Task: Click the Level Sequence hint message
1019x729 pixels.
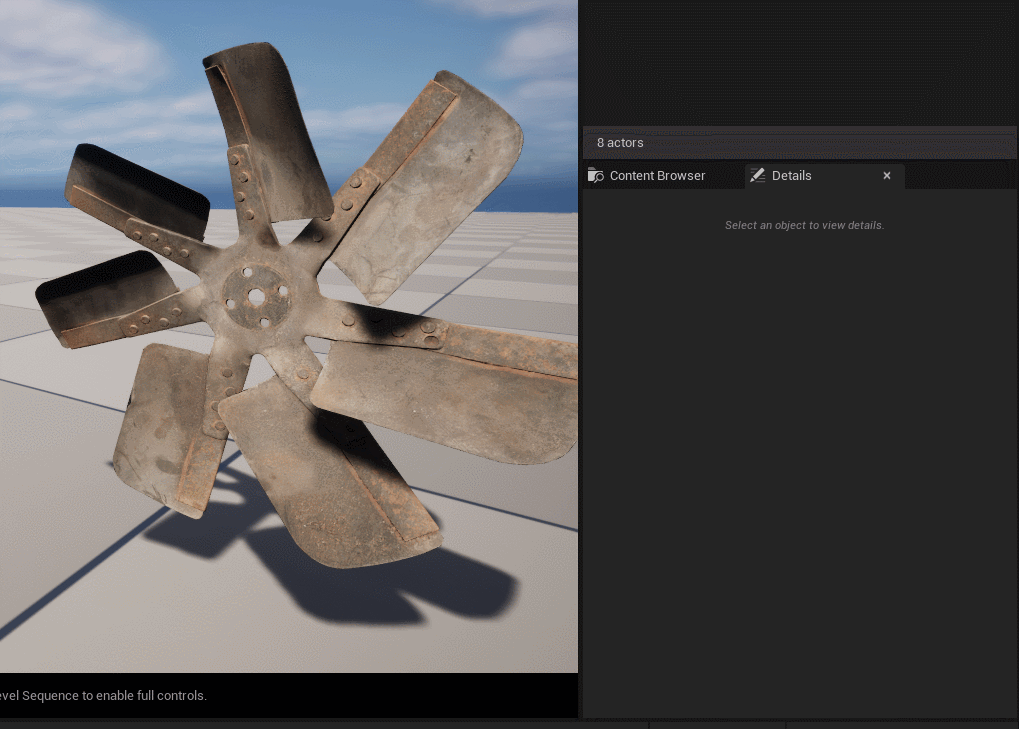Action: [x=103, y=695]
